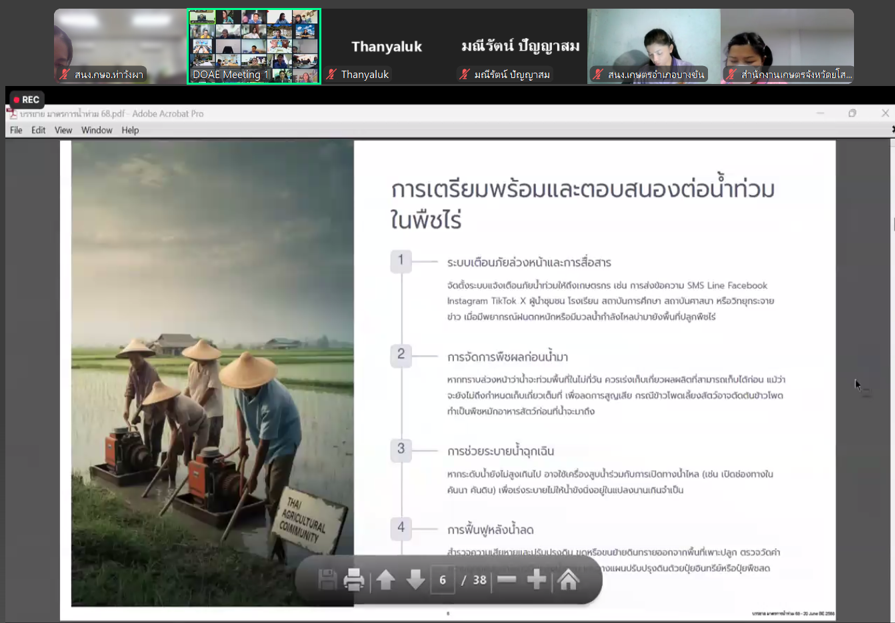This screenshot has width=895, height=623.
Task: Select the มณีรัตน์ ปัญญาสม participant tile
Action: (520, 46)
